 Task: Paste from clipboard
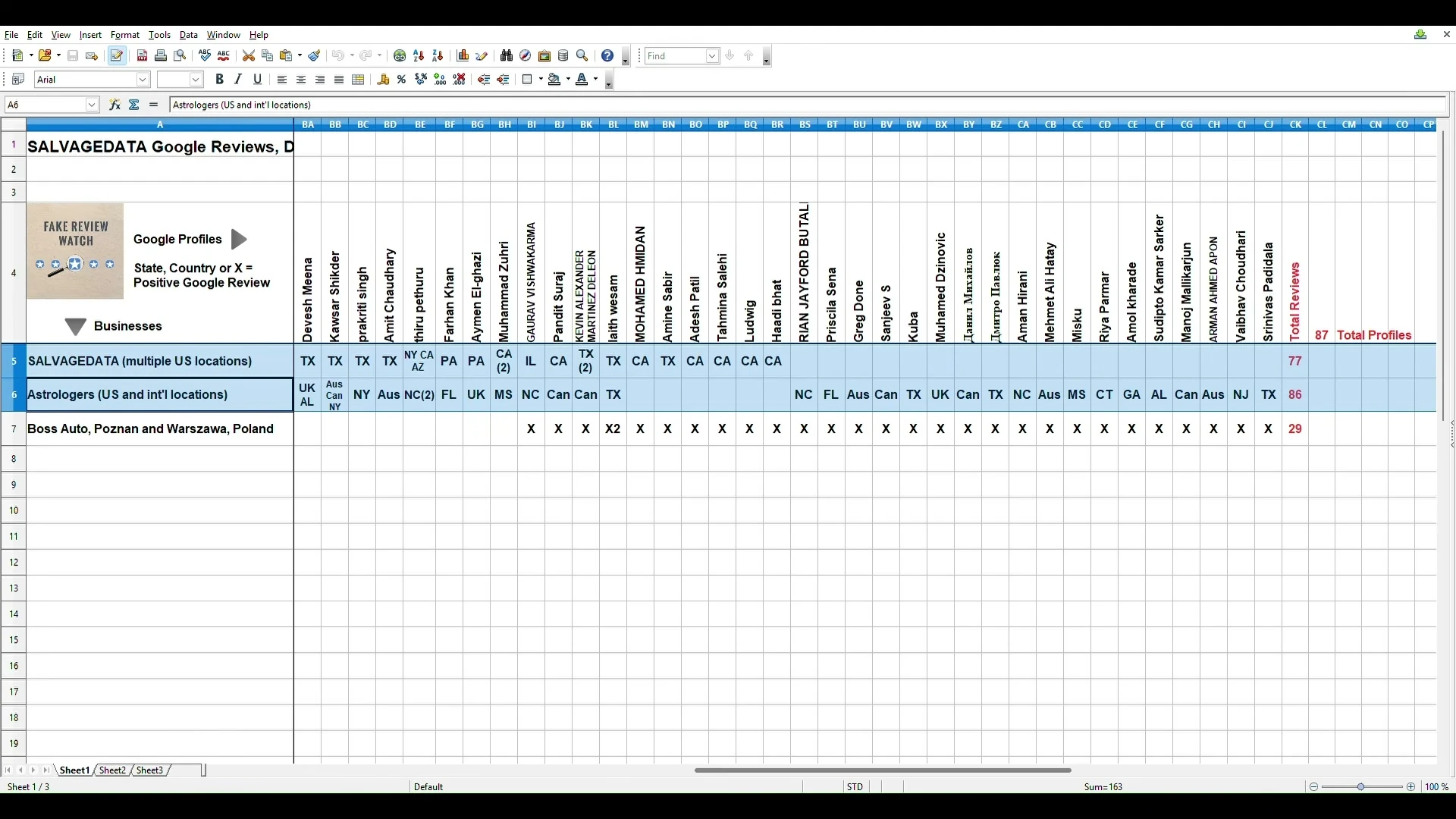click(287, 56)
